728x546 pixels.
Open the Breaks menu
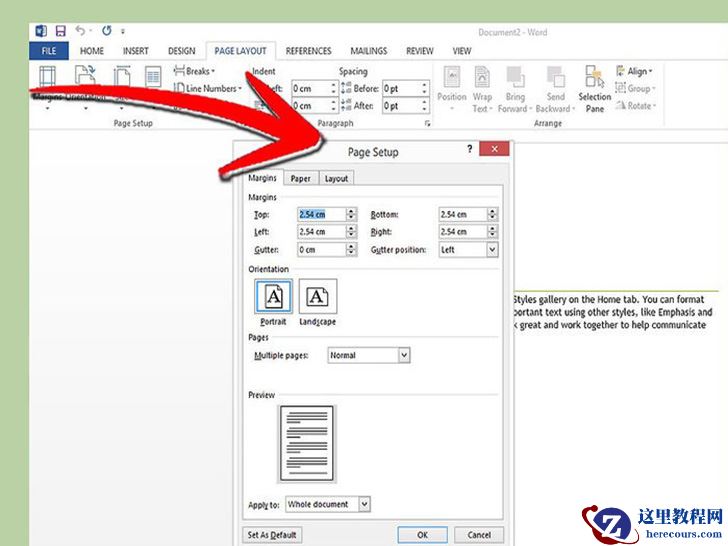195,71
